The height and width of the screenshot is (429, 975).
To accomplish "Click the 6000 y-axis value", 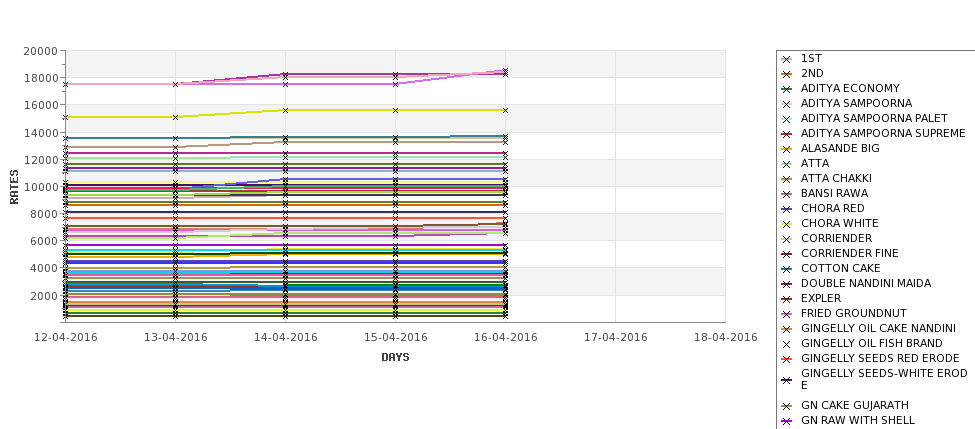I will tap(44, 241).
